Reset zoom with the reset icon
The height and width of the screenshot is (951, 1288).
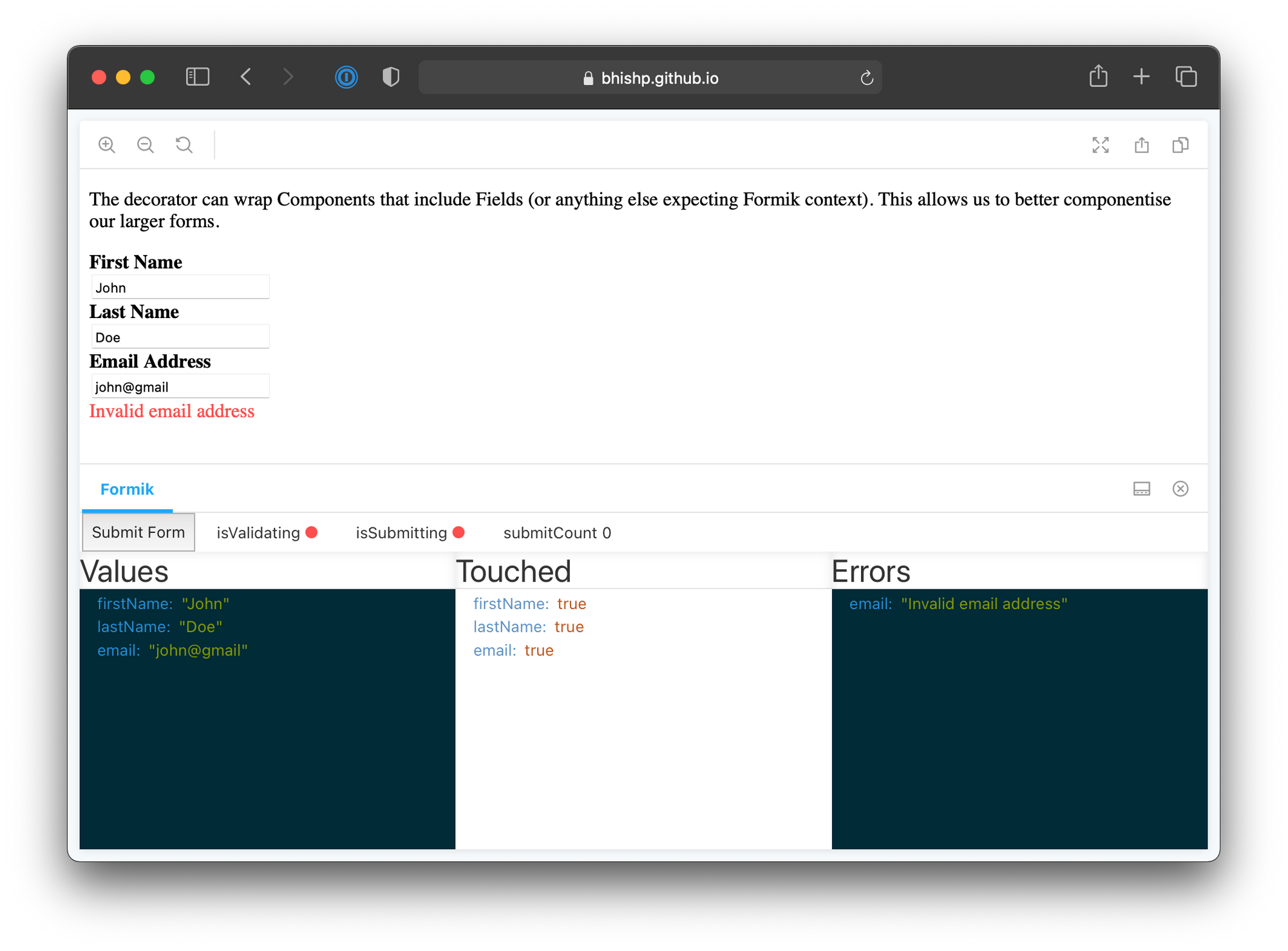coord(184,145)
